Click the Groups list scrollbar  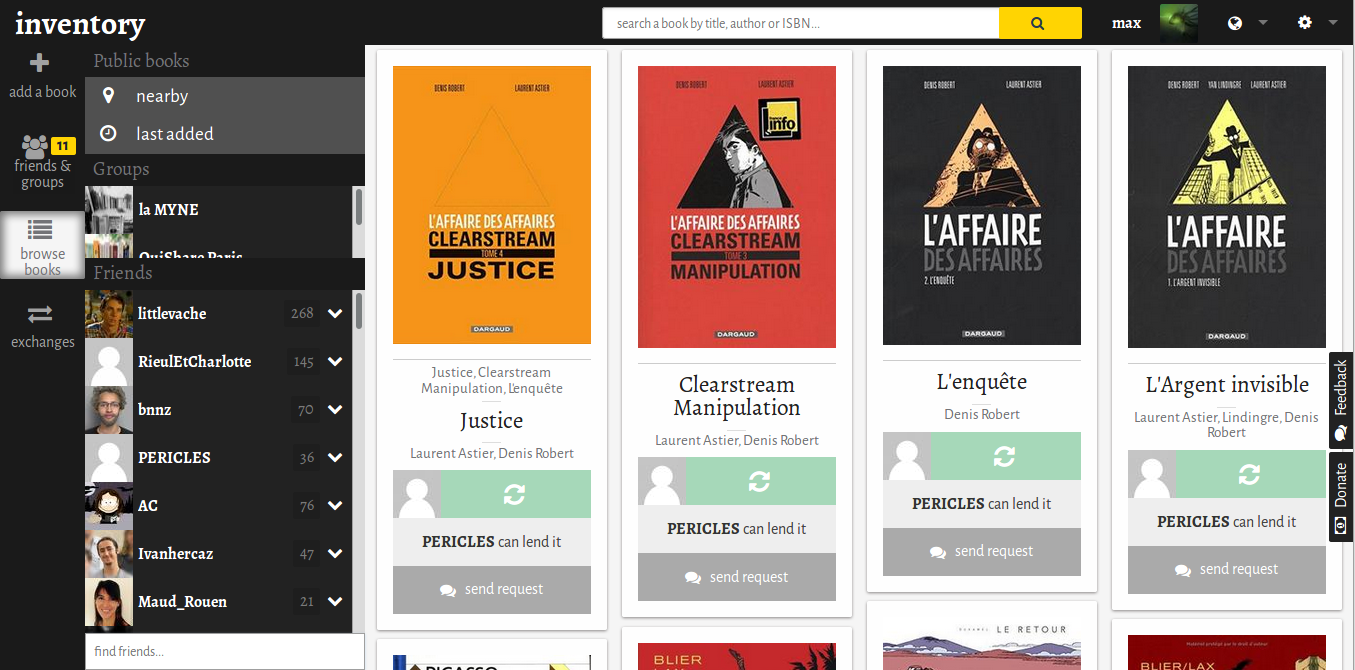[358, 207]
